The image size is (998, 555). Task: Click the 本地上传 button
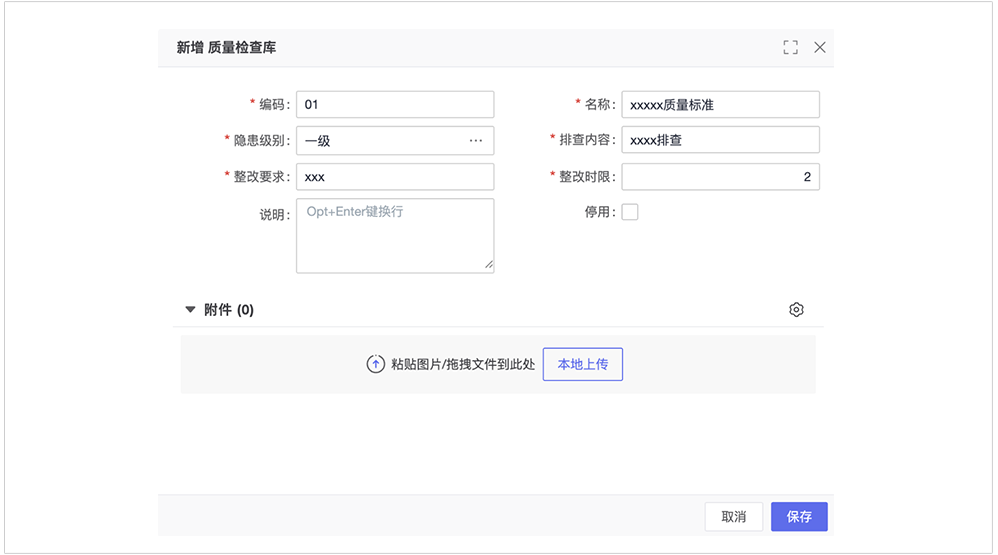tap(583, 365)
